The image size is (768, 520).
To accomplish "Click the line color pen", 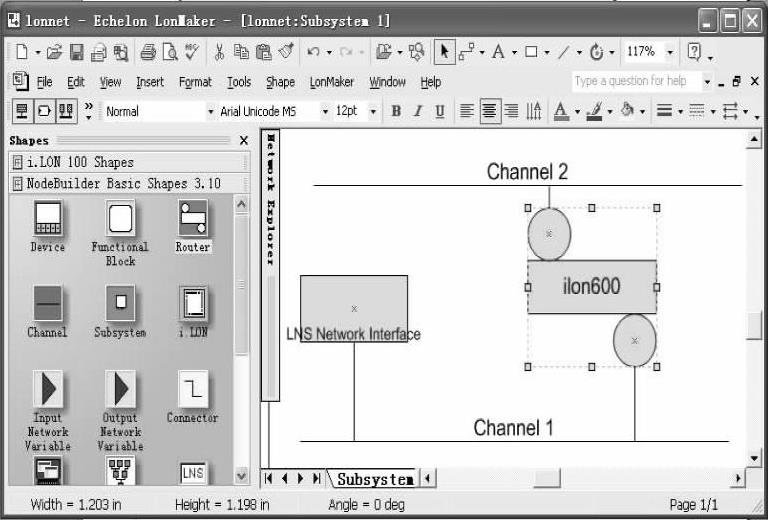I will tap(595, 111).
